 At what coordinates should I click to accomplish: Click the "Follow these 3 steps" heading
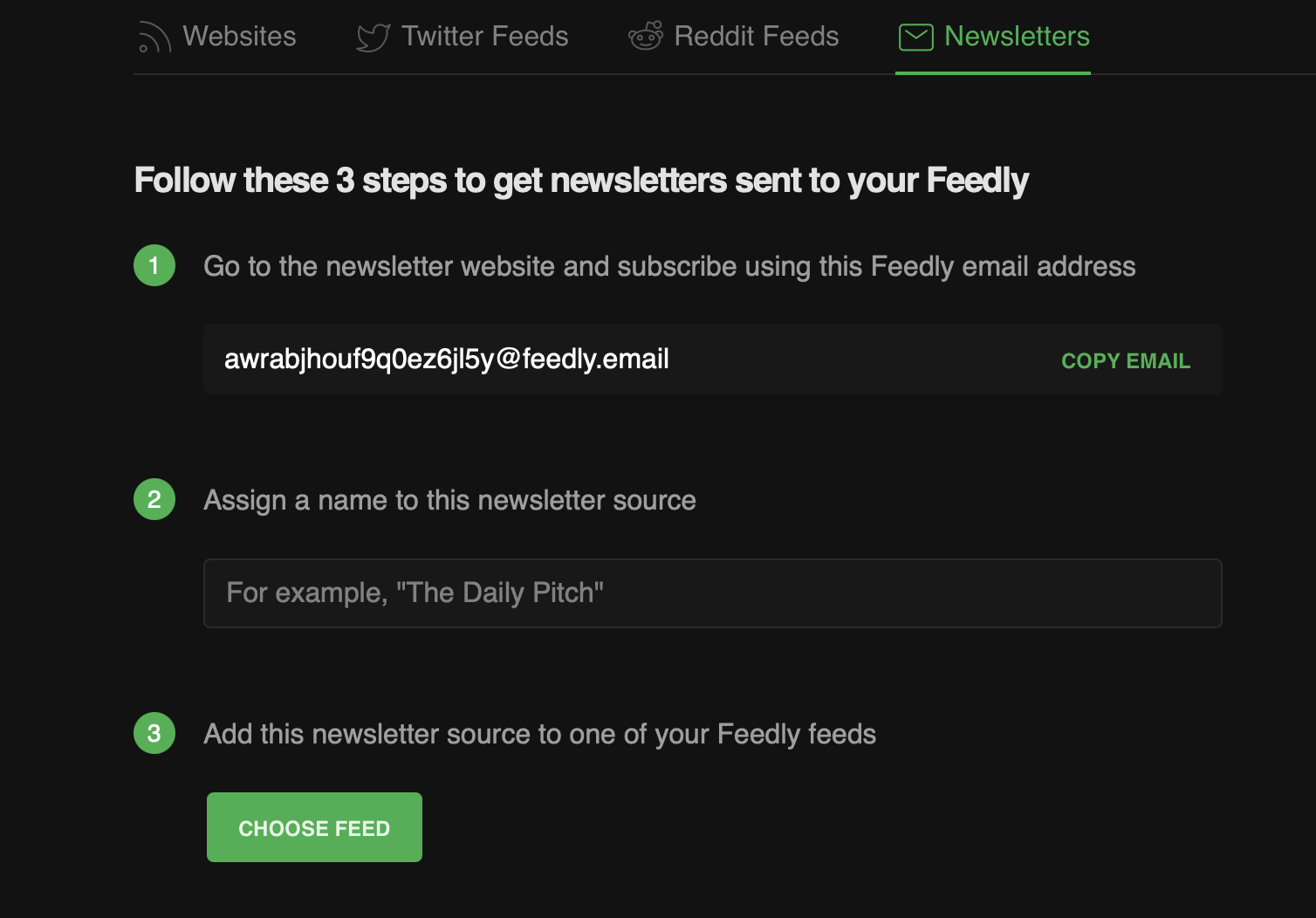[581, 181]
